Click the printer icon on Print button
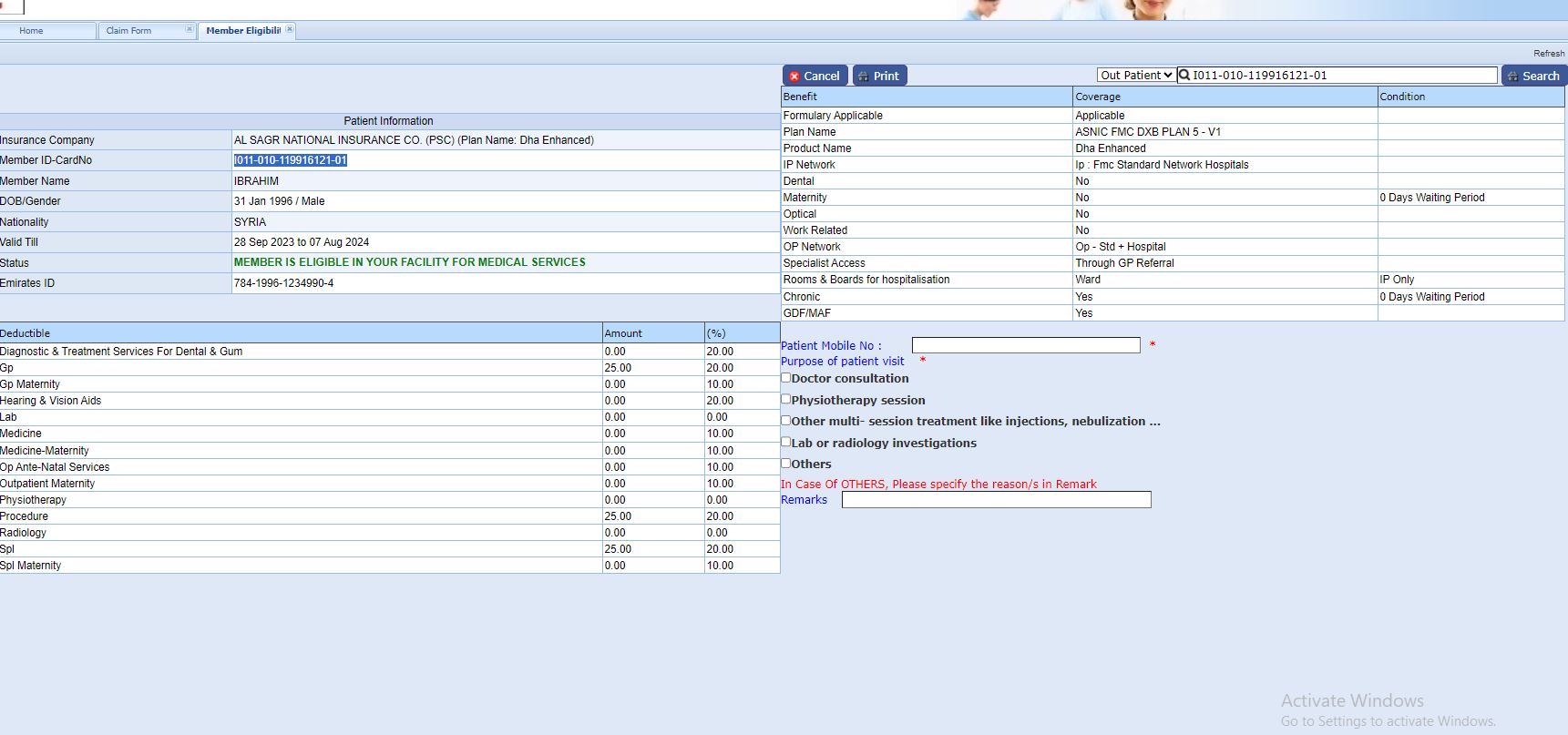 click(864, 77)
